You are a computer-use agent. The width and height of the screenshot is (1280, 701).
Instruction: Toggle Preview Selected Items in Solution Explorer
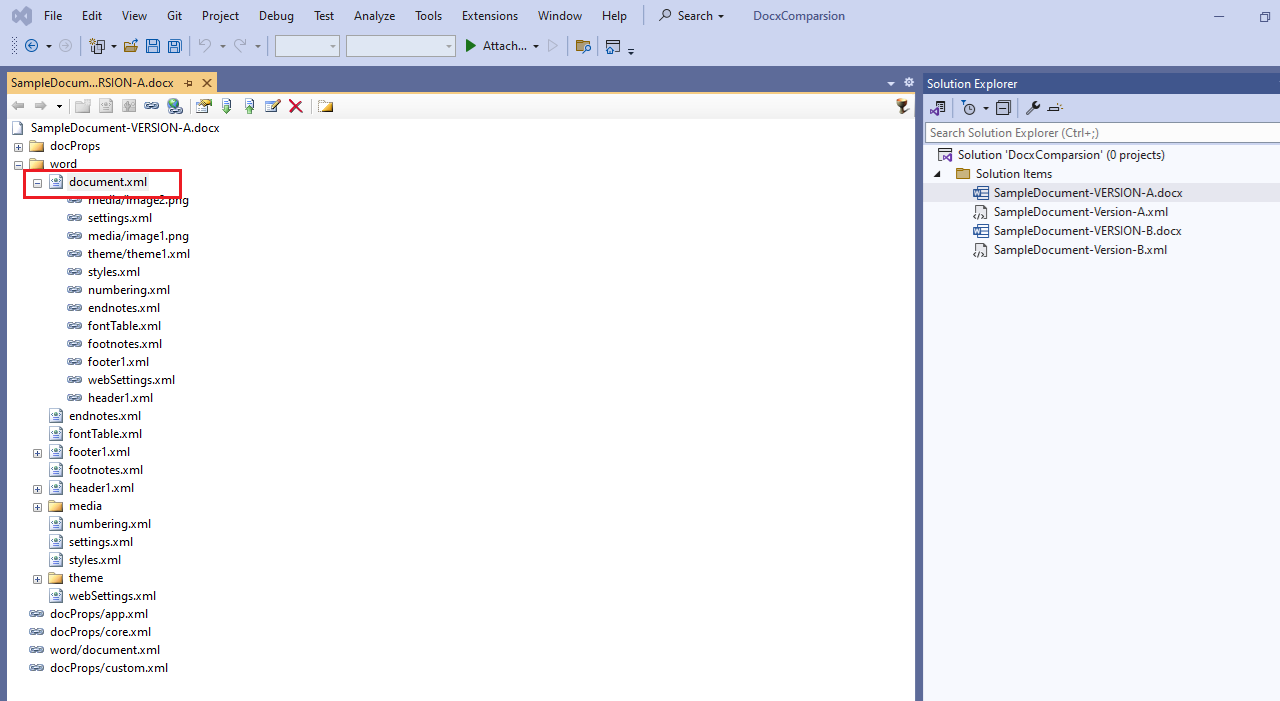[1054, 107]
